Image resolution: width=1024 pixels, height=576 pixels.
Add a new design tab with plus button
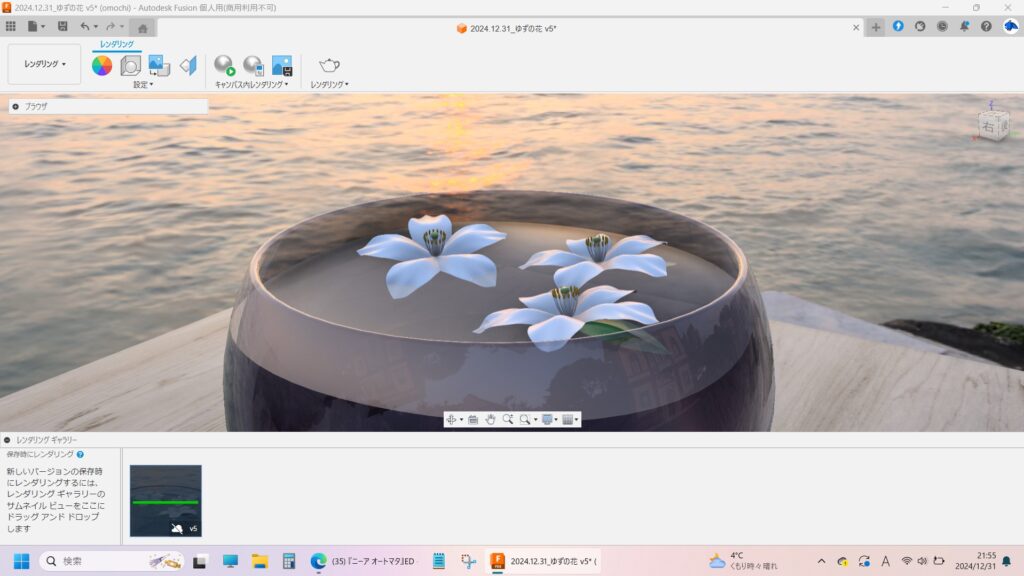876,27
